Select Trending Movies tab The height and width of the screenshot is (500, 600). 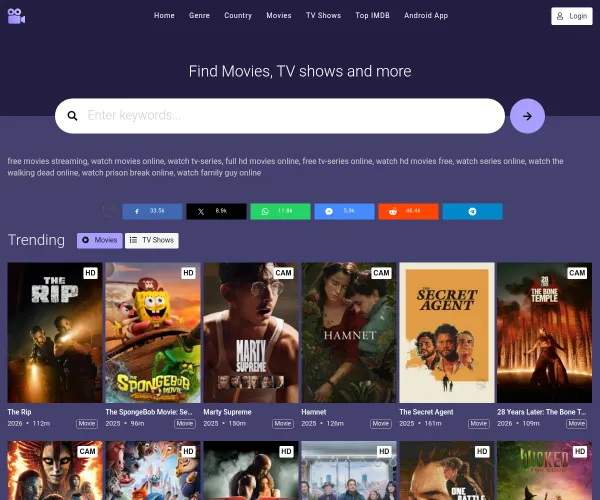click(99, 240)
